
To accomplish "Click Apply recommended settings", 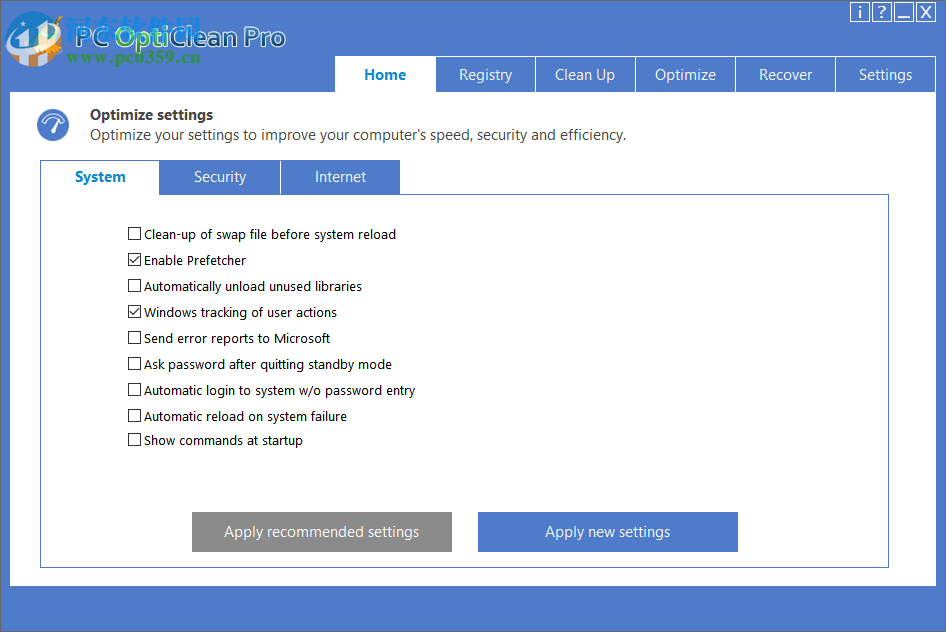I will click(x=321, y=531).
